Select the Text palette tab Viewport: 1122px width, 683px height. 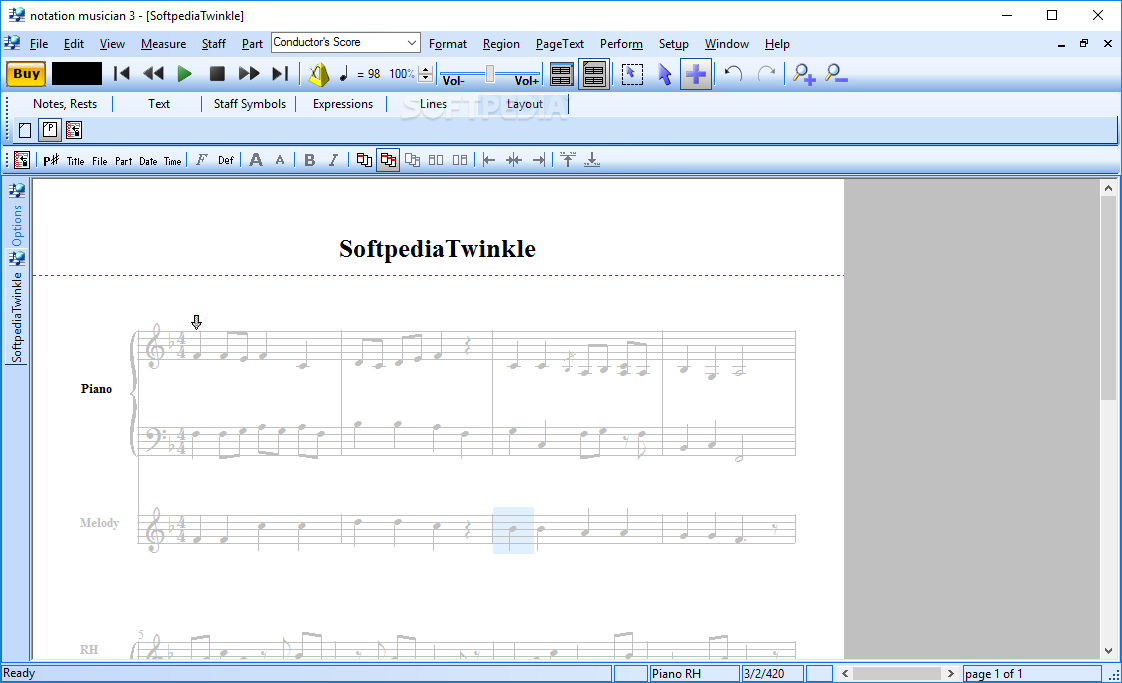pos(159,104)
